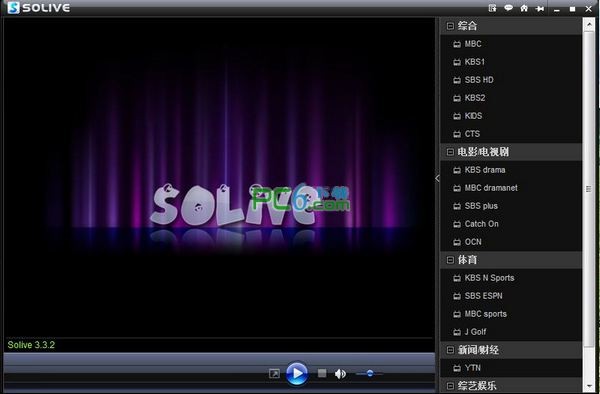Viewport: 600px width, 394px height.
Task: Click the TV icon beside KBS2
Action: pos(457,98)
